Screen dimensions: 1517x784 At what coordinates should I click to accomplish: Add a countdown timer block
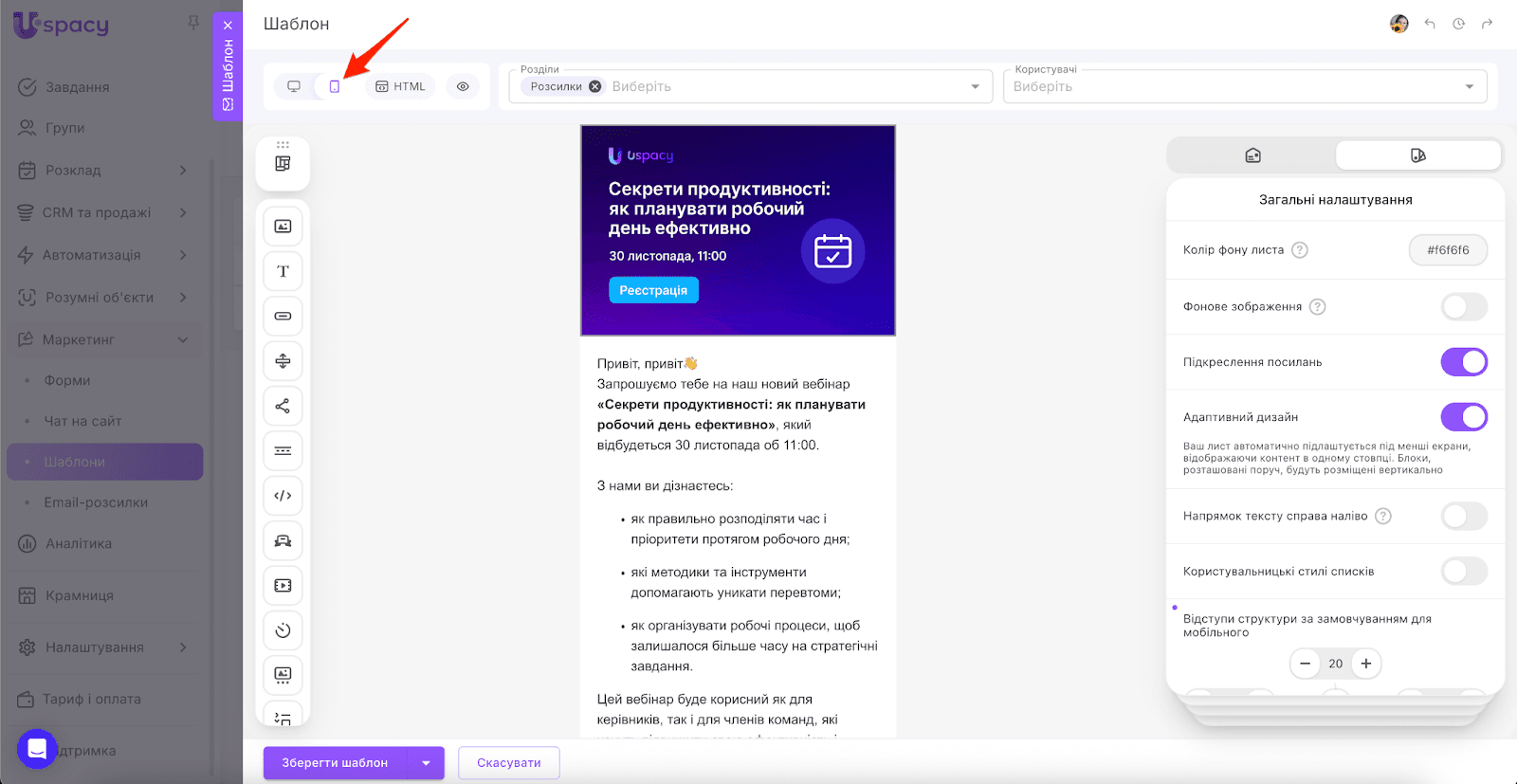(x=283, y=630)
